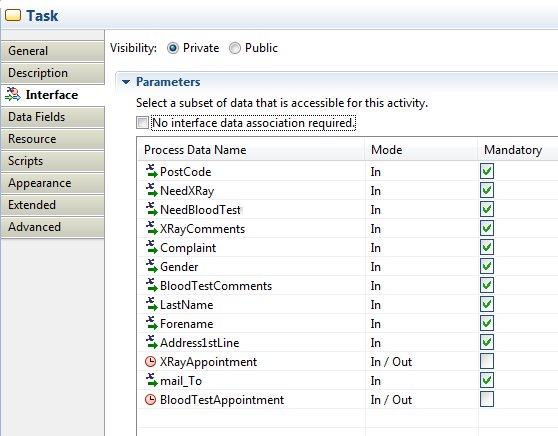This screenshot has height=436, width=558.
Task: Toggle Mandatory for PostCode
Action: pyautogui.click(x=487, y=171)
